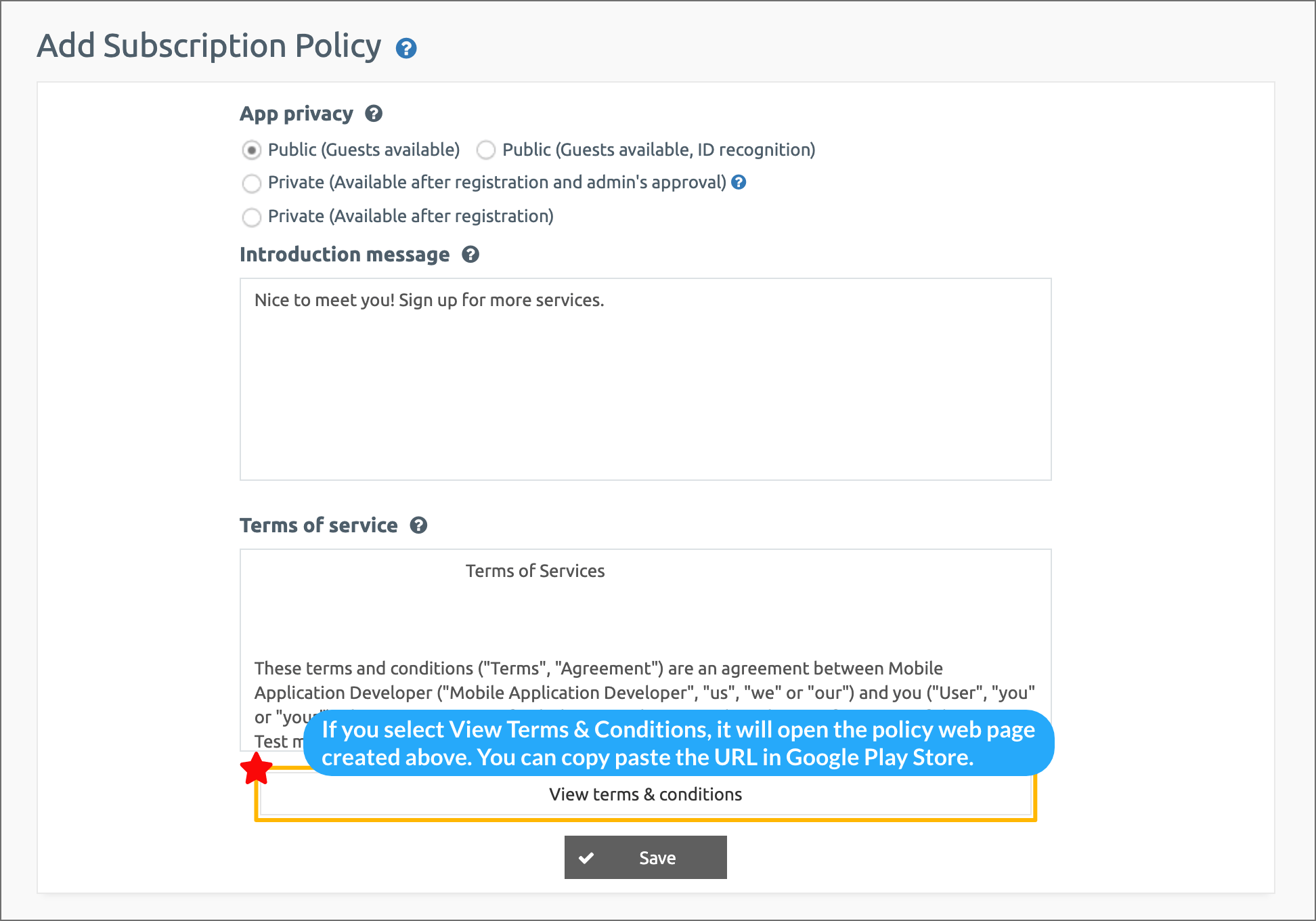Choose Private (Available after registration) radio
This screenshot has width=1316, height=921.
pyautogui.click(x=252, y=217)
